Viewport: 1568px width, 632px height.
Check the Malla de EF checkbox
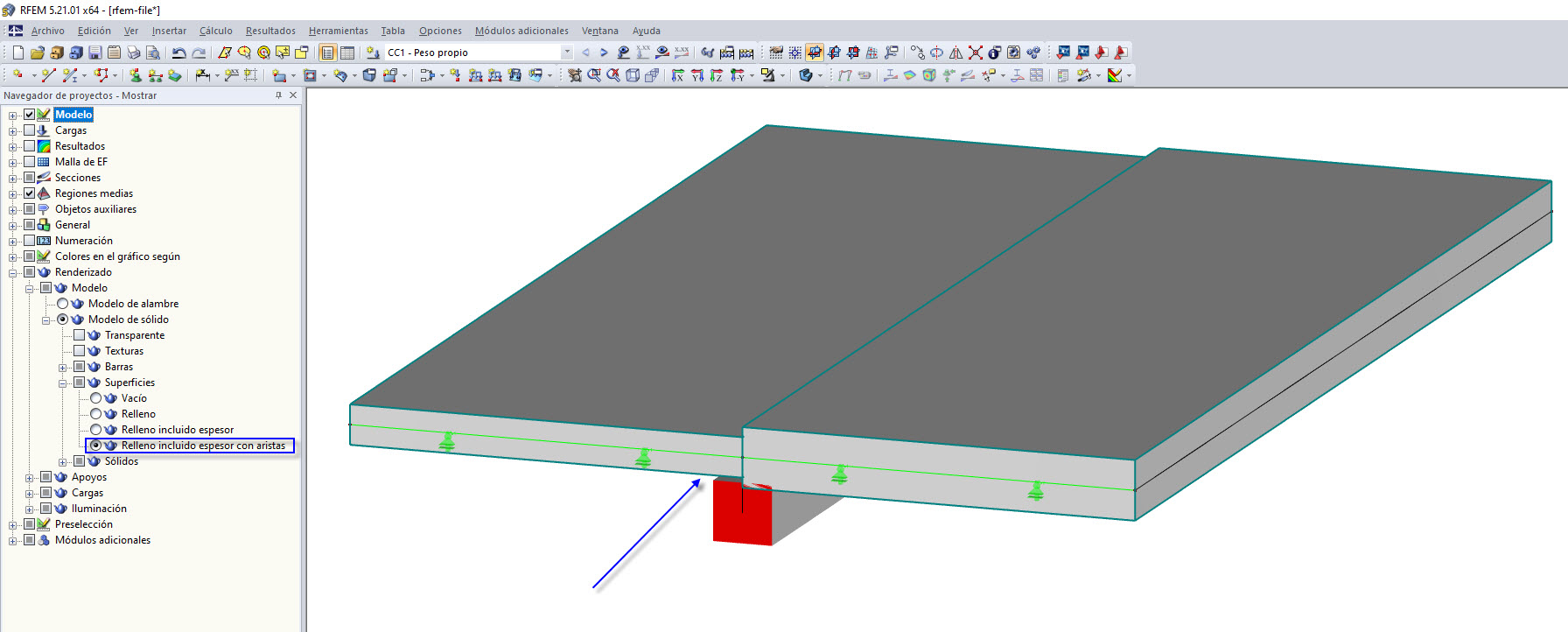(30, 162)
